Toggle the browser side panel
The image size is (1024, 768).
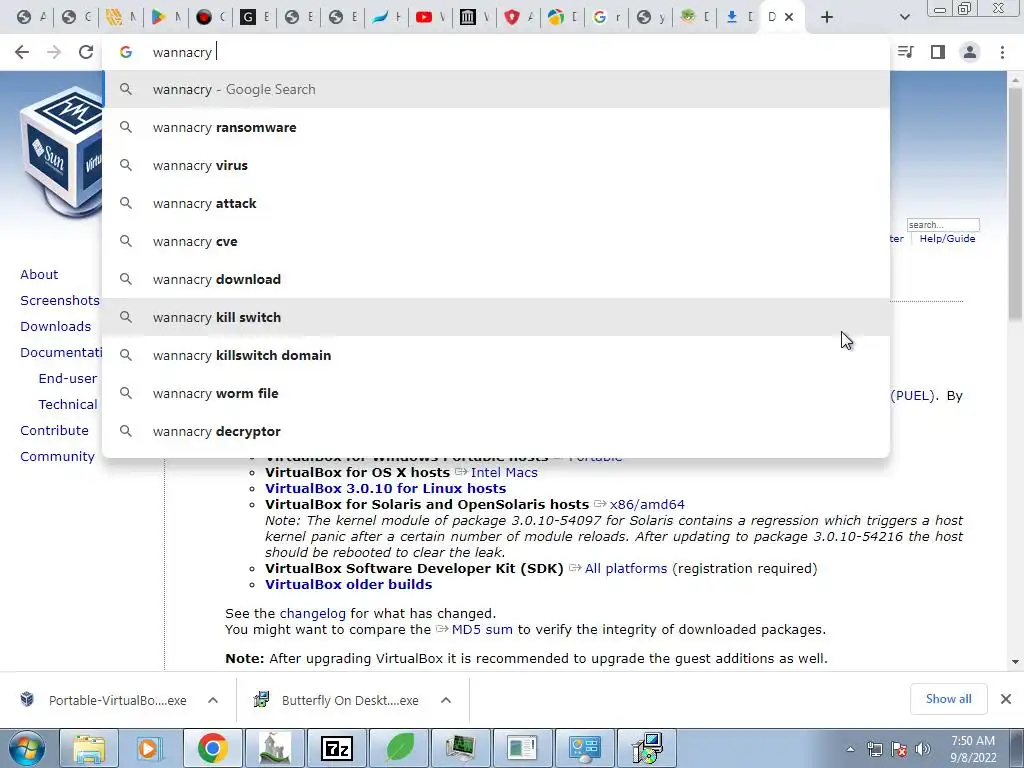pyautogui.click(x=938, y=52)
